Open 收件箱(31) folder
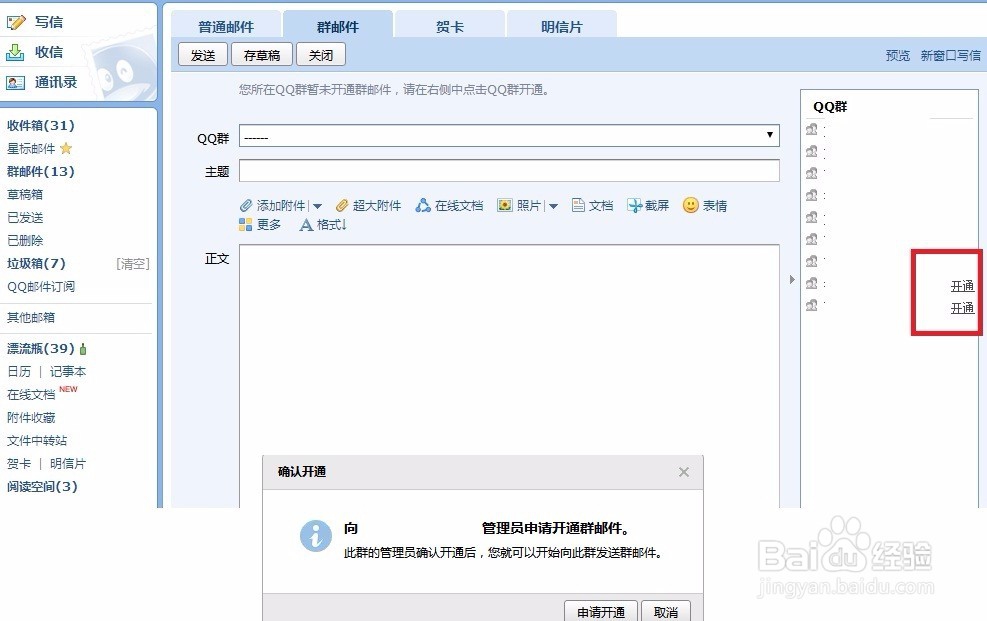Viewport: 987px width, 621px height. click(x=41, y=125)
